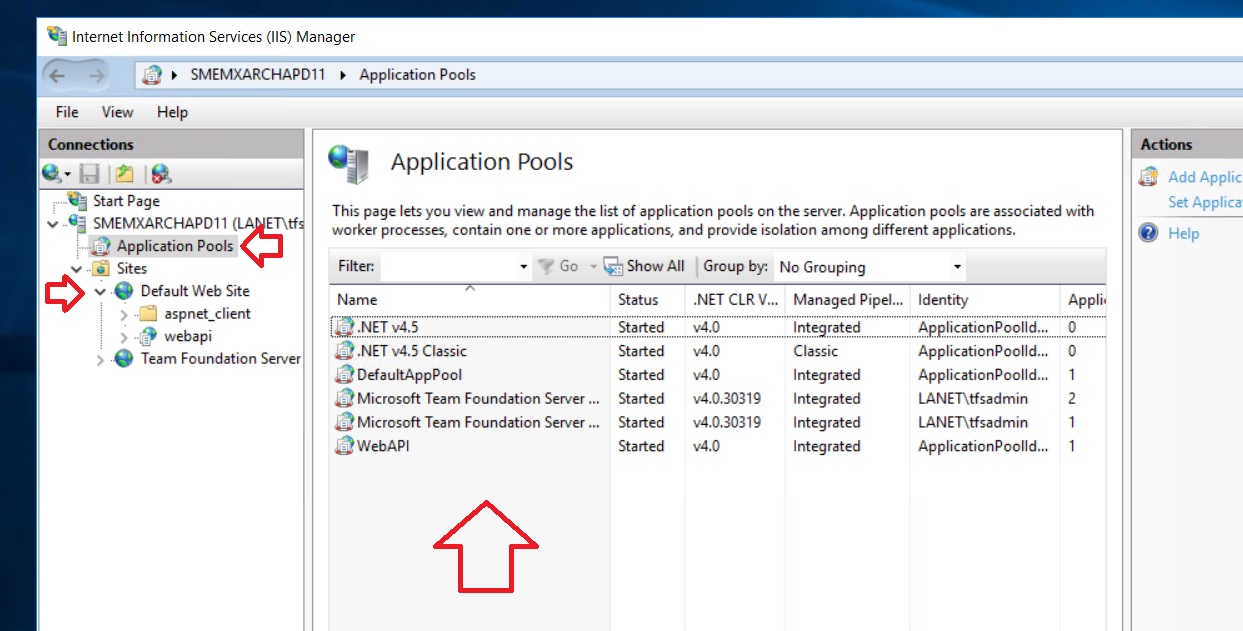1243x631 pixels.
Task: Select the webapi application node
Action: [188, 337]
